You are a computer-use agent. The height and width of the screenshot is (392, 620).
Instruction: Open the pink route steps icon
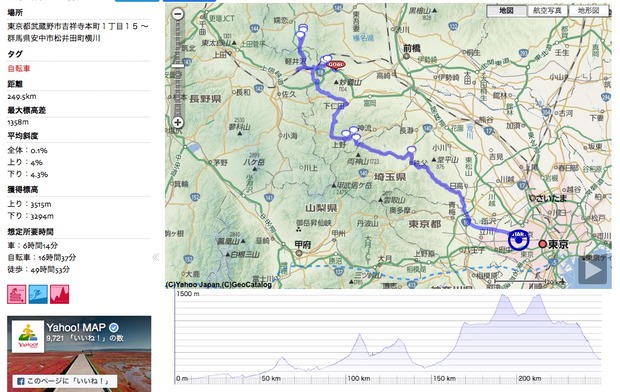point(17,294)
